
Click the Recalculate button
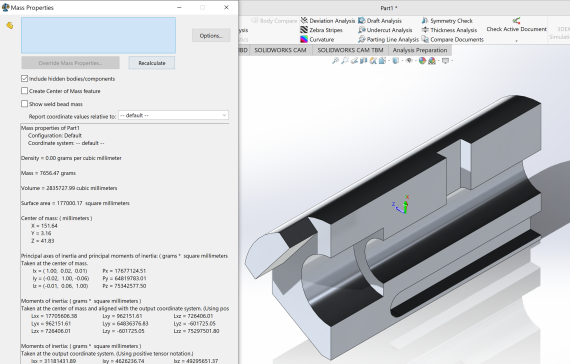(x=152, y=63)
